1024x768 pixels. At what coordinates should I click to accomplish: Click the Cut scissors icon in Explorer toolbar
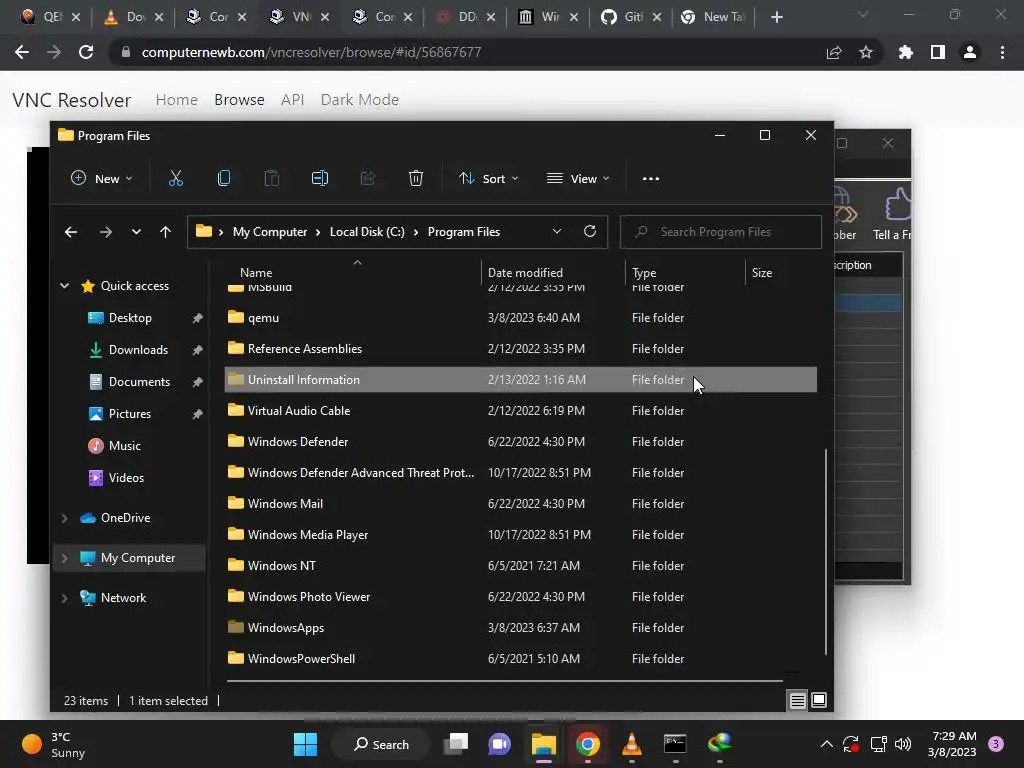point(176,178)
